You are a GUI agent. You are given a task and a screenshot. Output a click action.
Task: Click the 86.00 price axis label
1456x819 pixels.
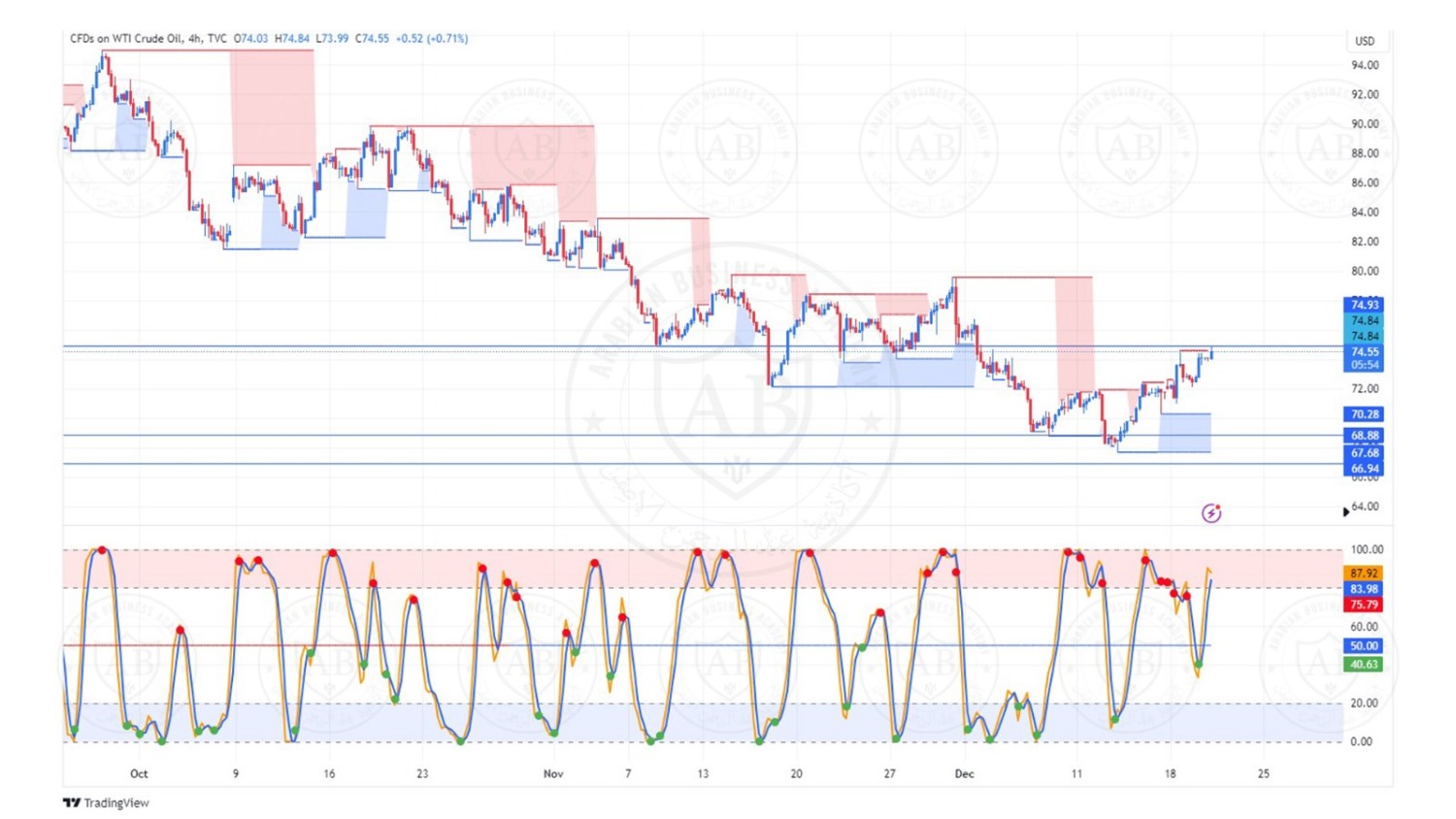1365,182
